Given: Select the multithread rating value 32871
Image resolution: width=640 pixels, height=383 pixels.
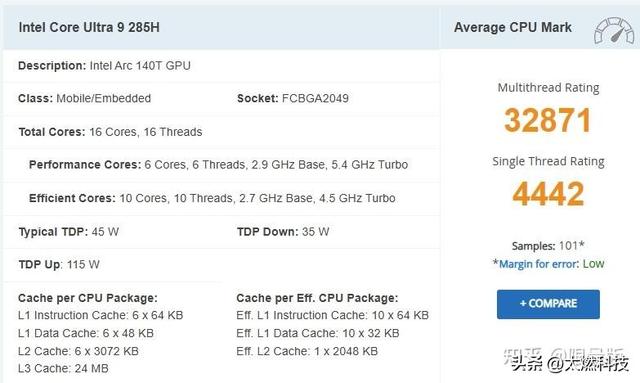Looking at the screenshot, I should click(x=548, y=120).
